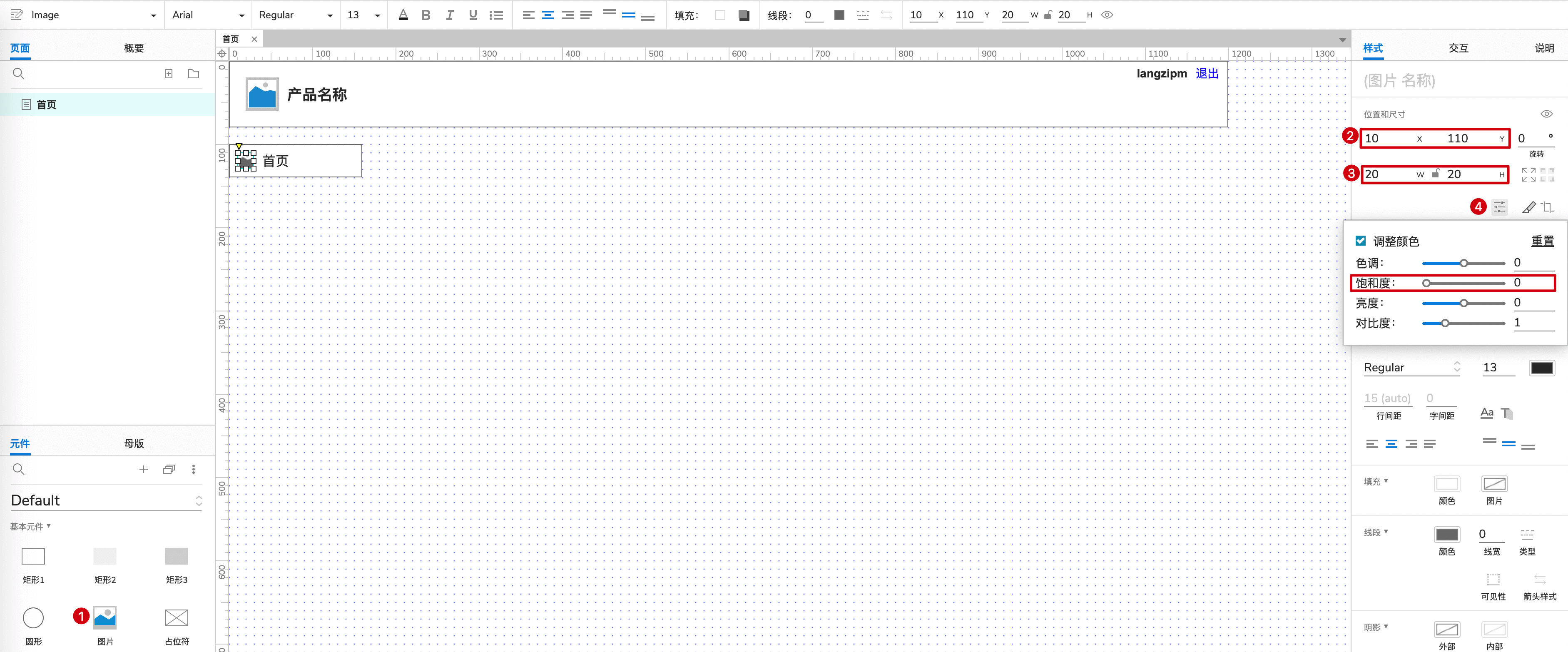
Task: Toggle visibility eye in top toolbar
Action: tap(1107, 15)
